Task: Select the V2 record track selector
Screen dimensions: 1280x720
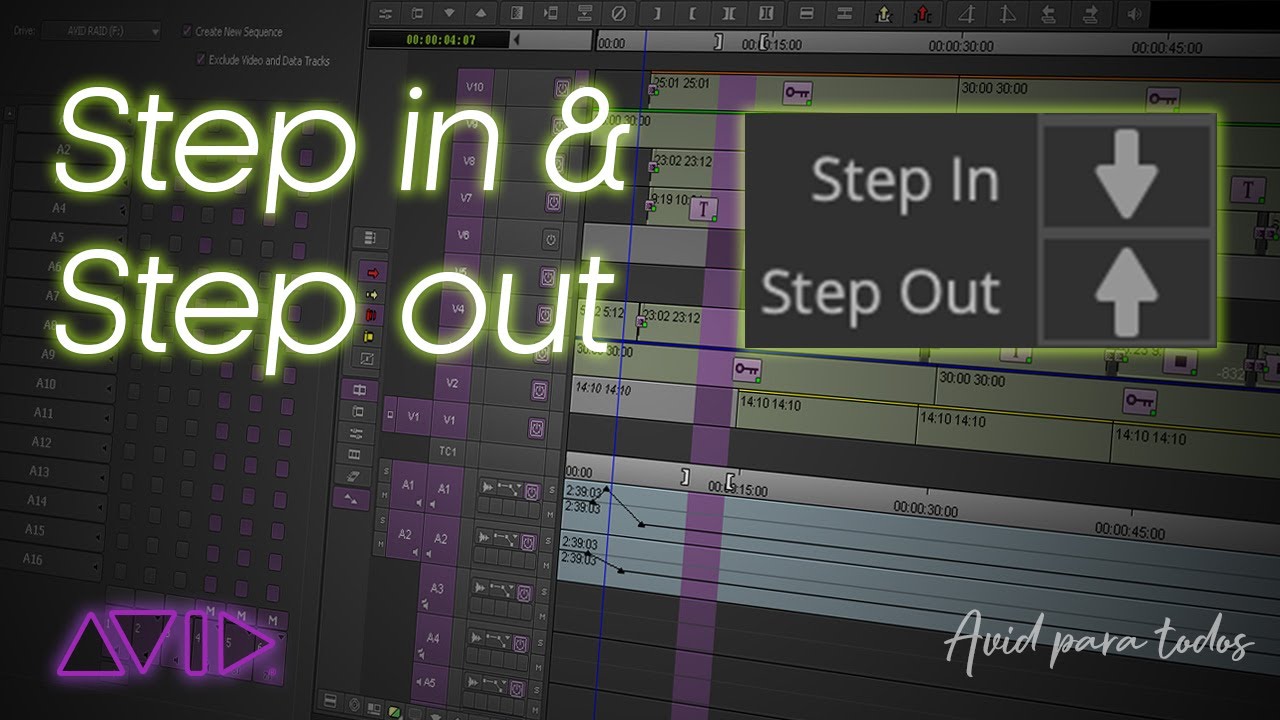Action: (452, 384)
